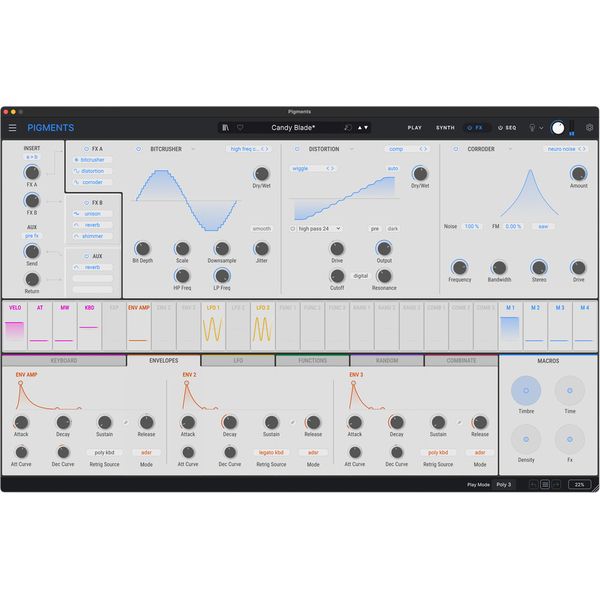Viewport: 600px width, 600px height.
Task: Toggle the Corroder effect on or off
Action: [456, 149]
